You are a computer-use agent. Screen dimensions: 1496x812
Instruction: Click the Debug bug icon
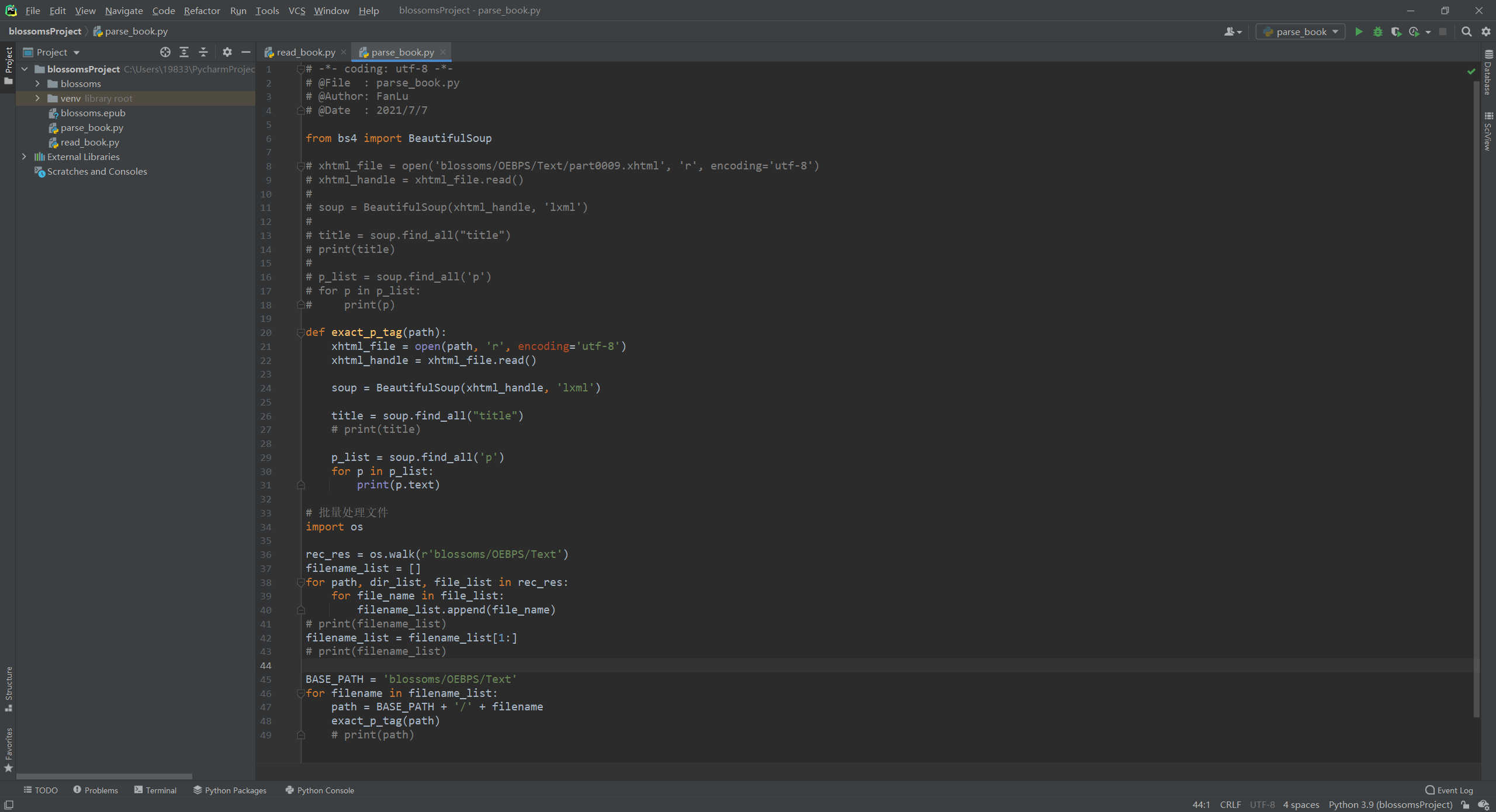(x=1378, y=32)
